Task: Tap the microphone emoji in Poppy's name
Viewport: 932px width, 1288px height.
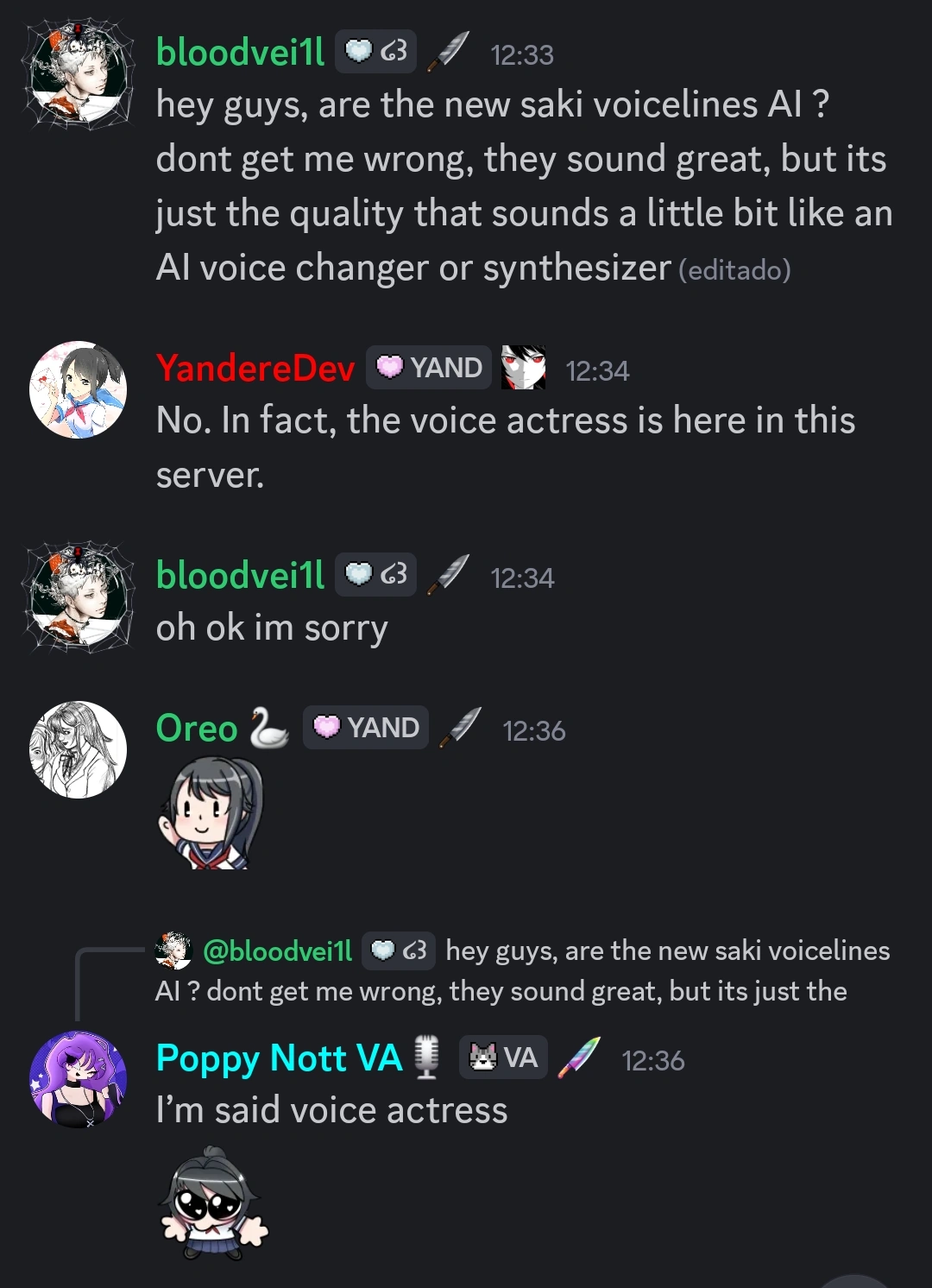Action: tap(426, 1058)
